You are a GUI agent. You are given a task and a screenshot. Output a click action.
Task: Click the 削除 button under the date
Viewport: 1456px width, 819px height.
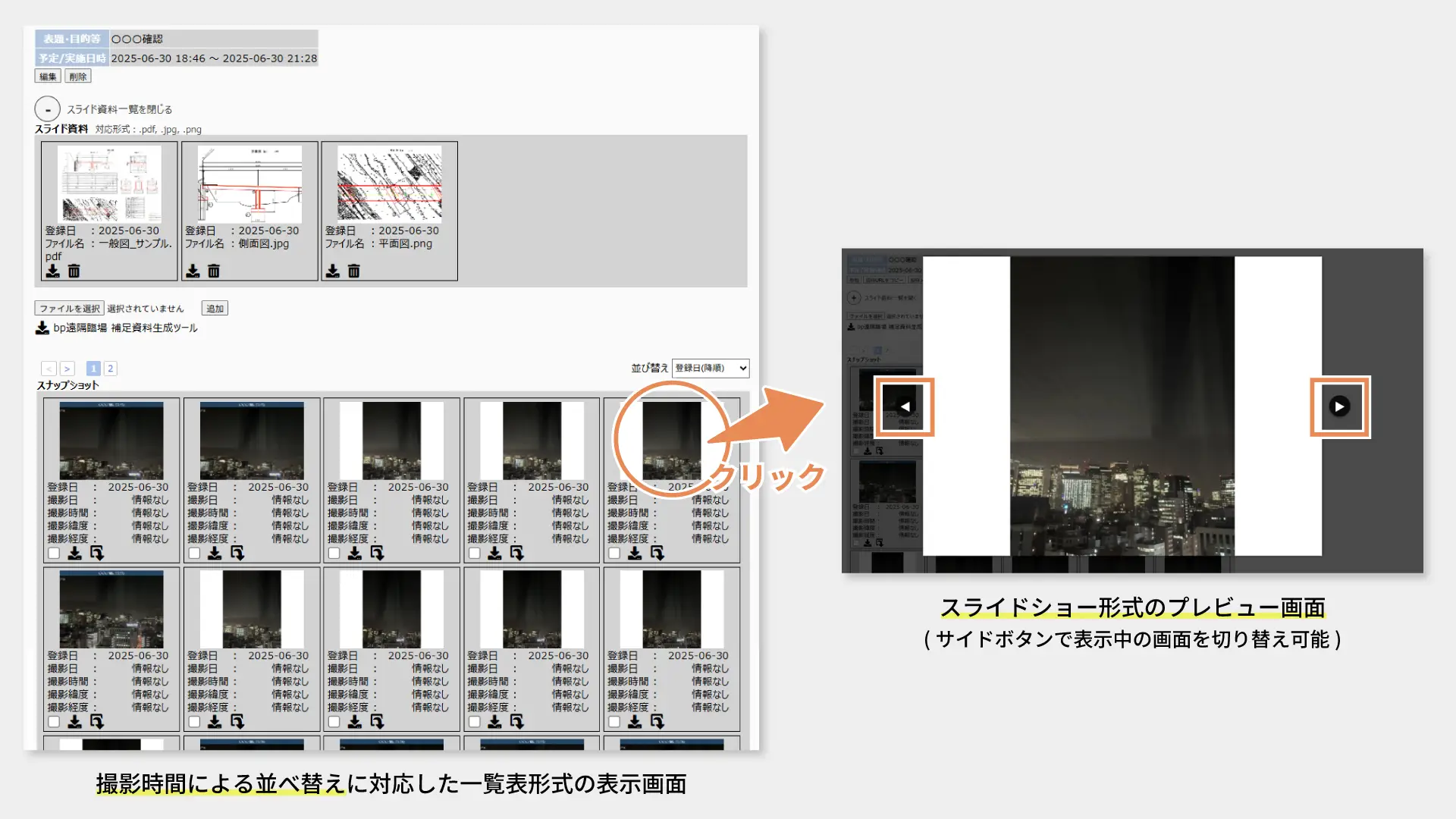tap(78, 77)
